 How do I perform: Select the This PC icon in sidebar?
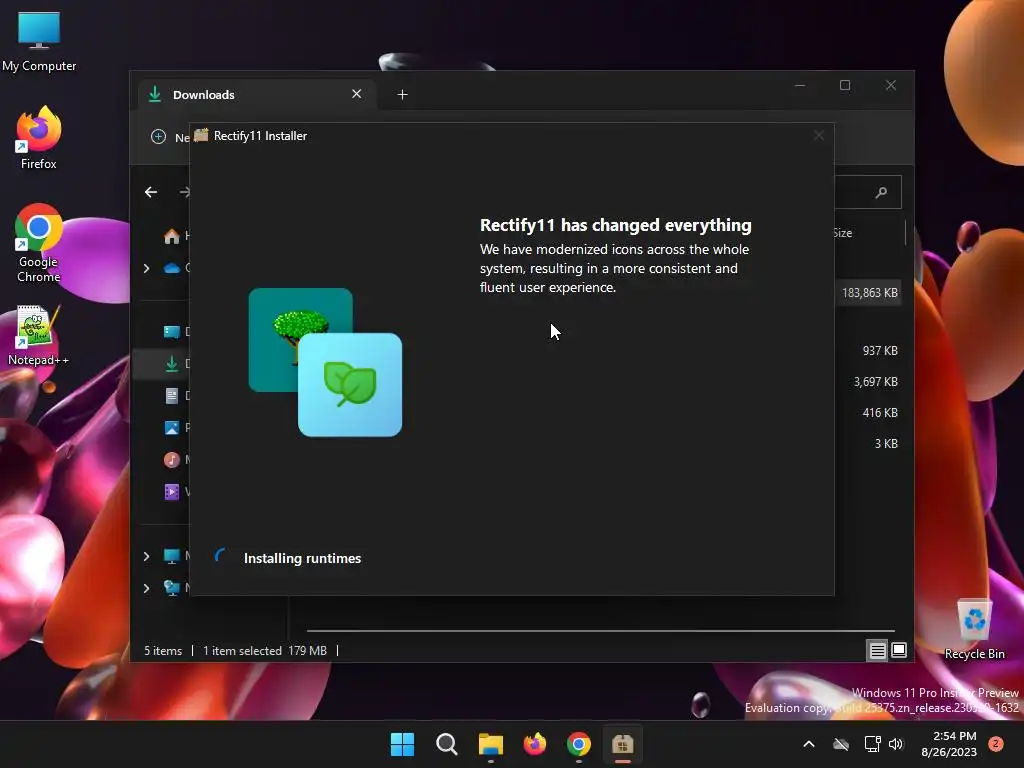tap(172, 556)
